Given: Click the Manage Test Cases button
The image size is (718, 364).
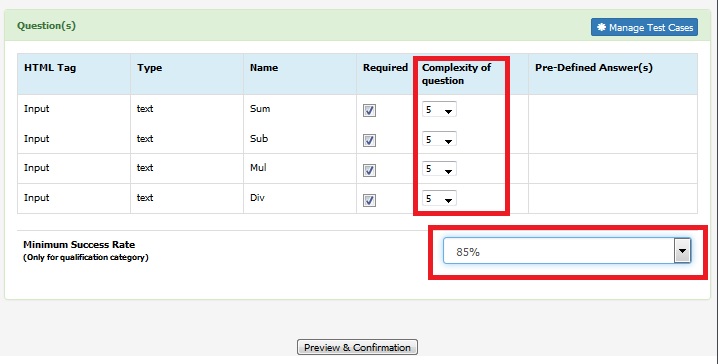Looking at the screenshot, I should pyautogui.click(x=644, y=27).
